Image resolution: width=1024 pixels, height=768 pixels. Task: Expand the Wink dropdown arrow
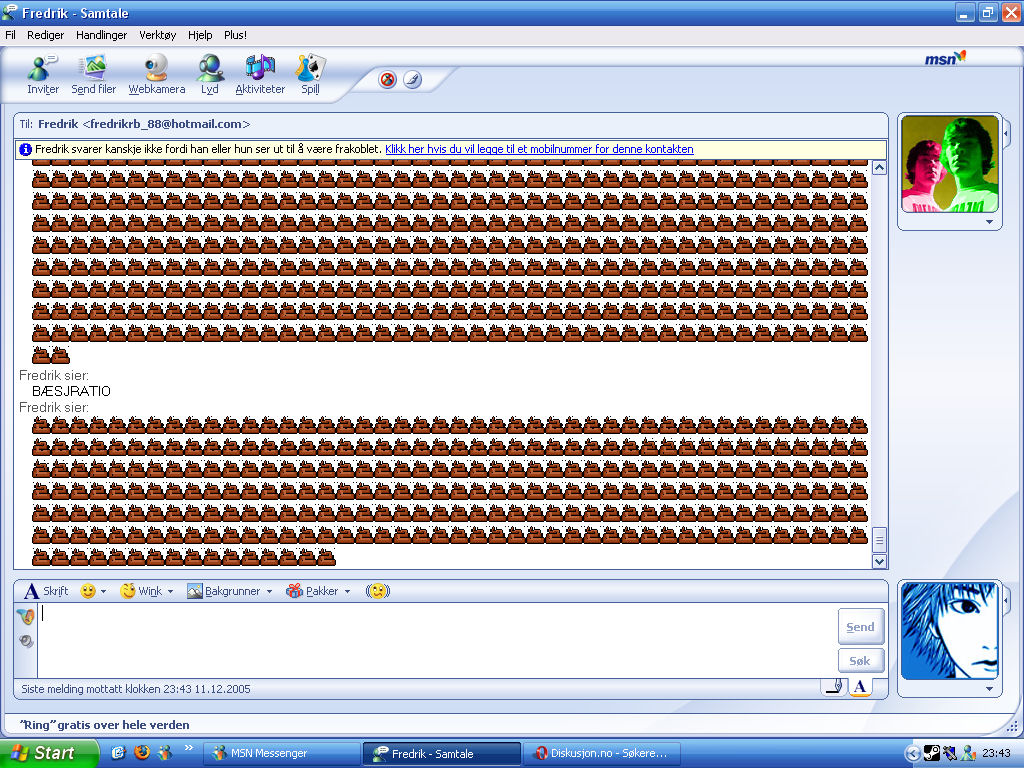pyautogui.click(x=170, y=592)
